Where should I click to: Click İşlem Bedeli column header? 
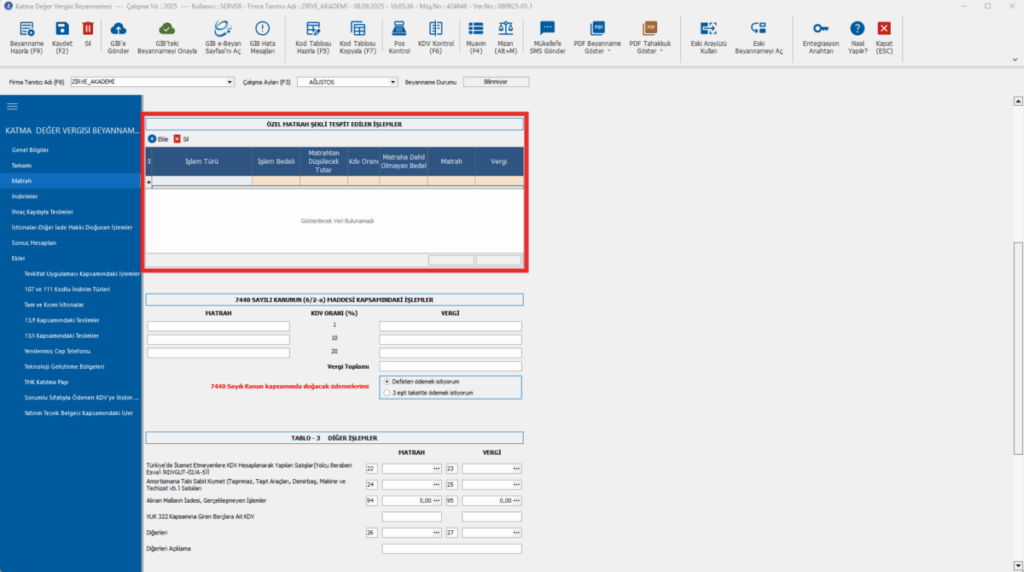[276, 161]
